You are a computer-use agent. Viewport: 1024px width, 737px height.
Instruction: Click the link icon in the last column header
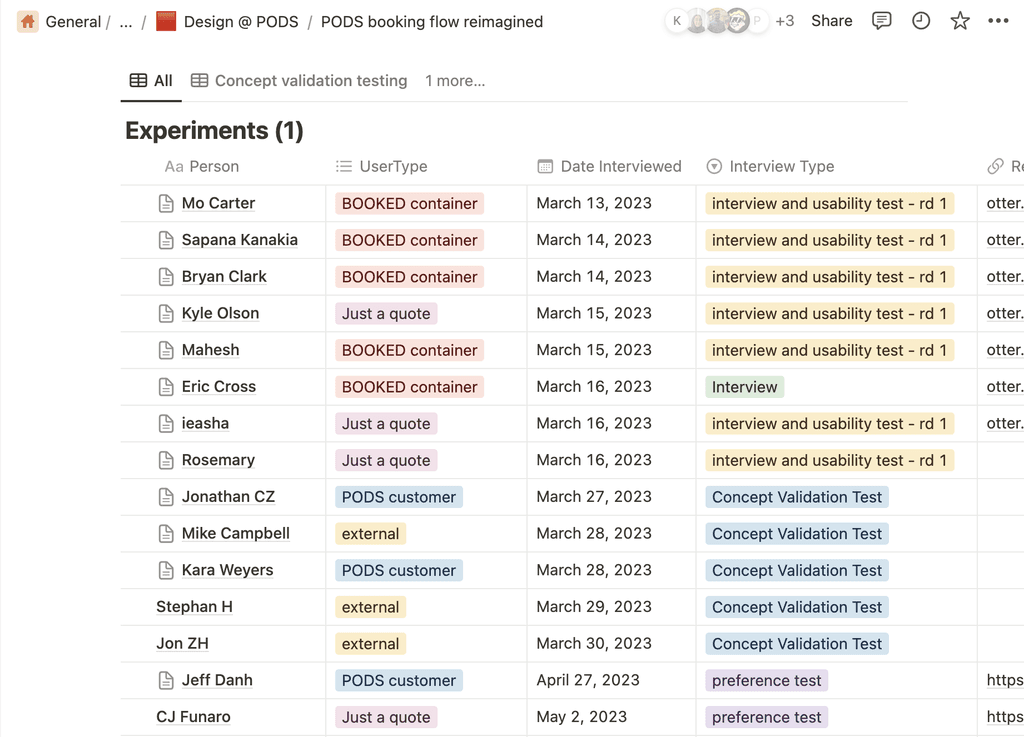(x=995, y=166)
